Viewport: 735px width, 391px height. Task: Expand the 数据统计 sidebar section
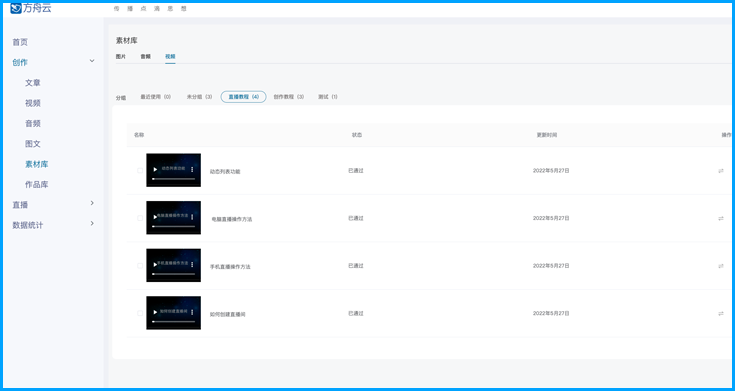[x=92, y=223]
